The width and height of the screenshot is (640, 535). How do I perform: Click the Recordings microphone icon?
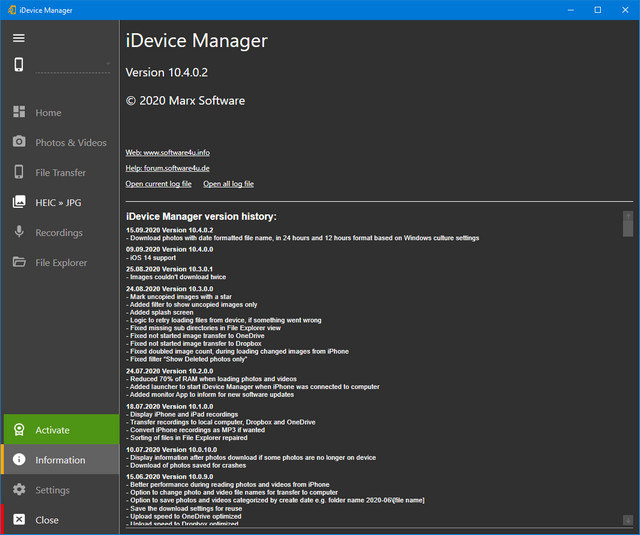pyautogui.click(x=19, y=233)
